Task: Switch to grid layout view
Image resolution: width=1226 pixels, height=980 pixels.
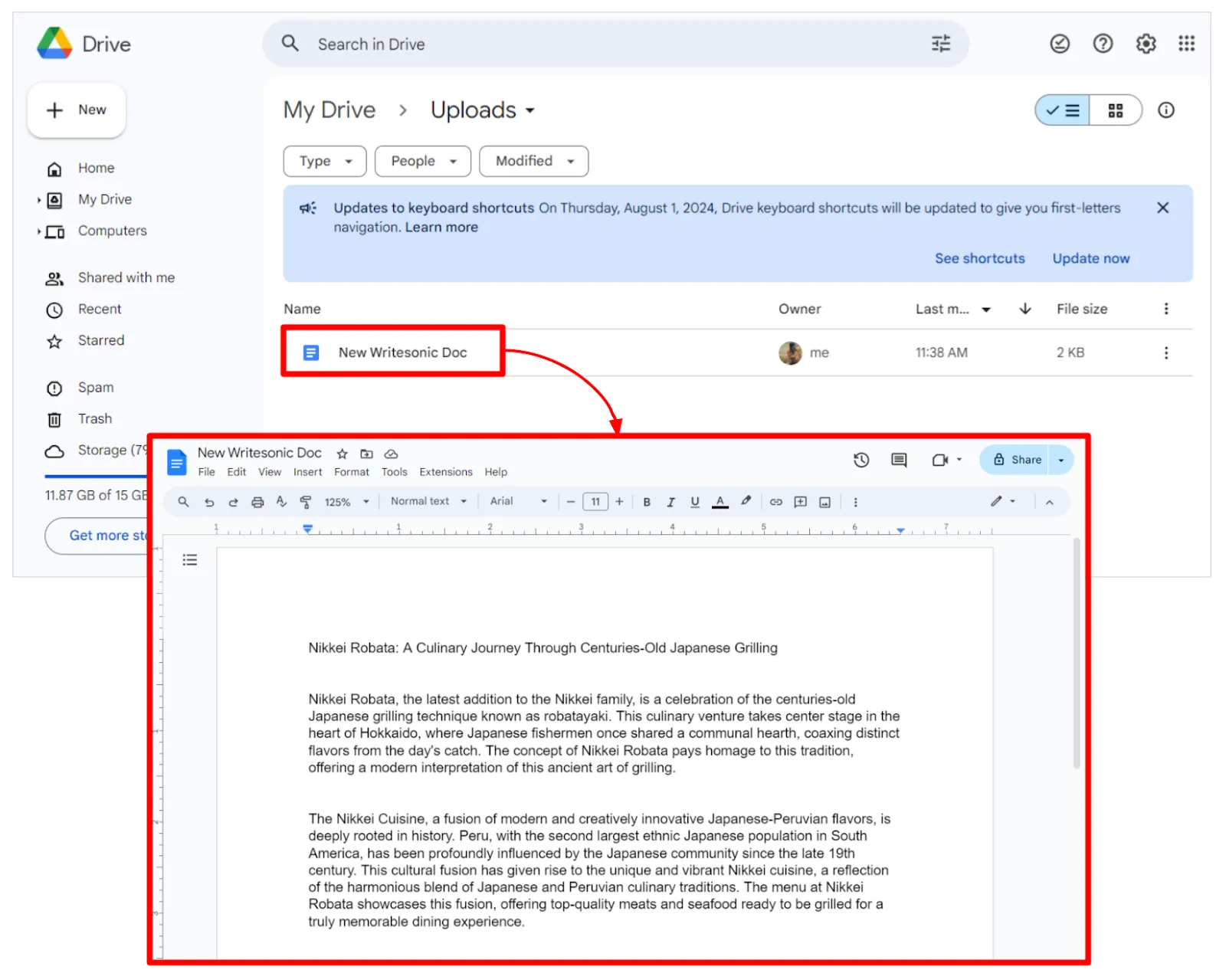Action: 1116,110
